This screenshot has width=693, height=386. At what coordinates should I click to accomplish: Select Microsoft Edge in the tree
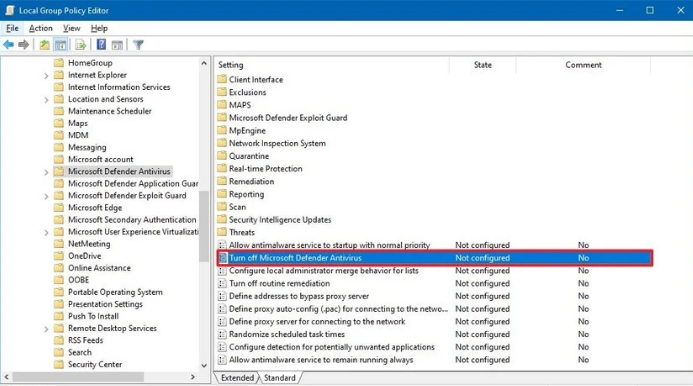pyautogui.click(x=95, y=208)
